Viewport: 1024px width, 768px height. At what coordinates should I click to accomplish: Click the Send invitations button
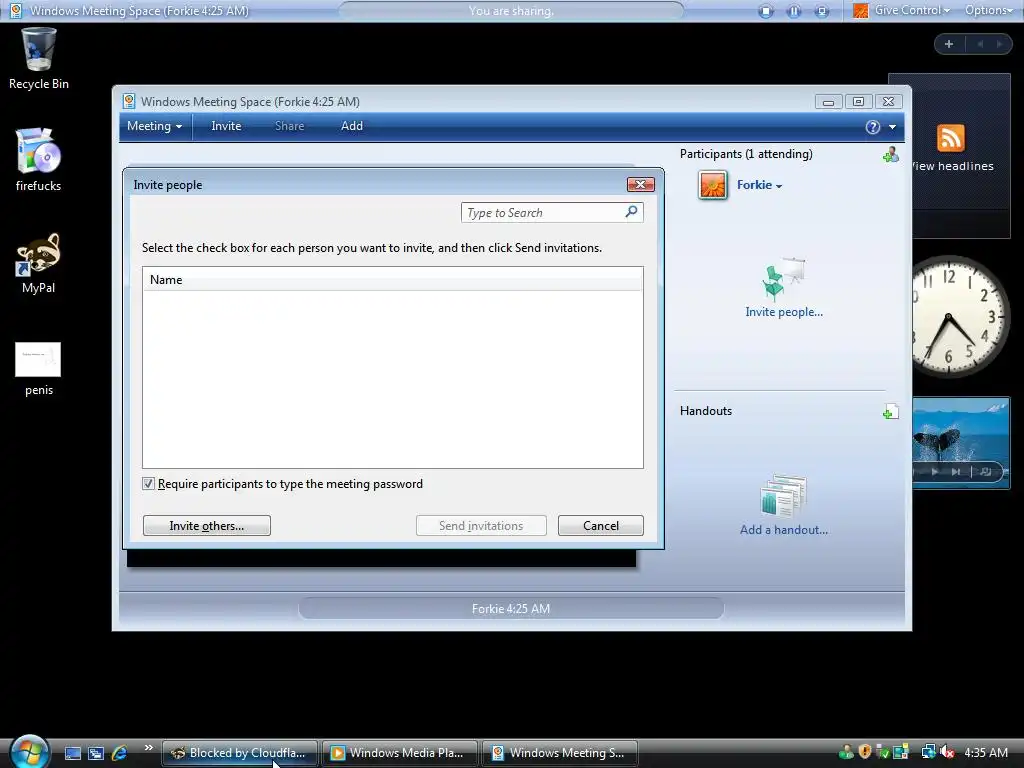(x=481, y=526)
